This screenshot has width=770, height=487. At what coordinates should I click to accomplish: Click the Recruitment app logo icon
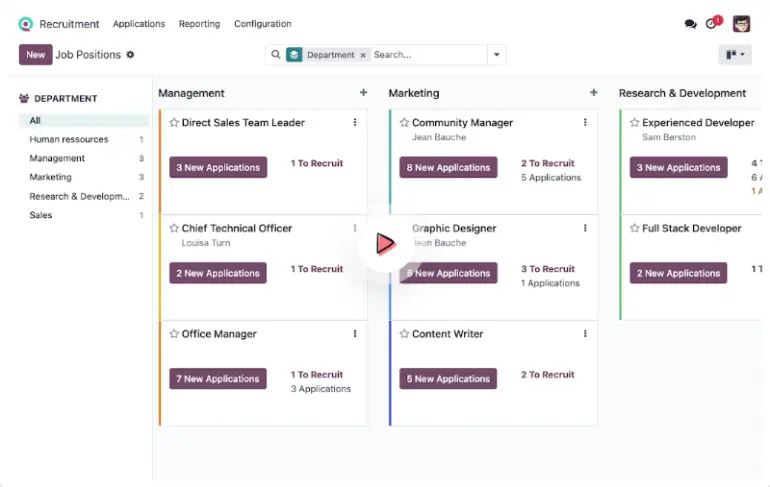click(x=26, y=24)
